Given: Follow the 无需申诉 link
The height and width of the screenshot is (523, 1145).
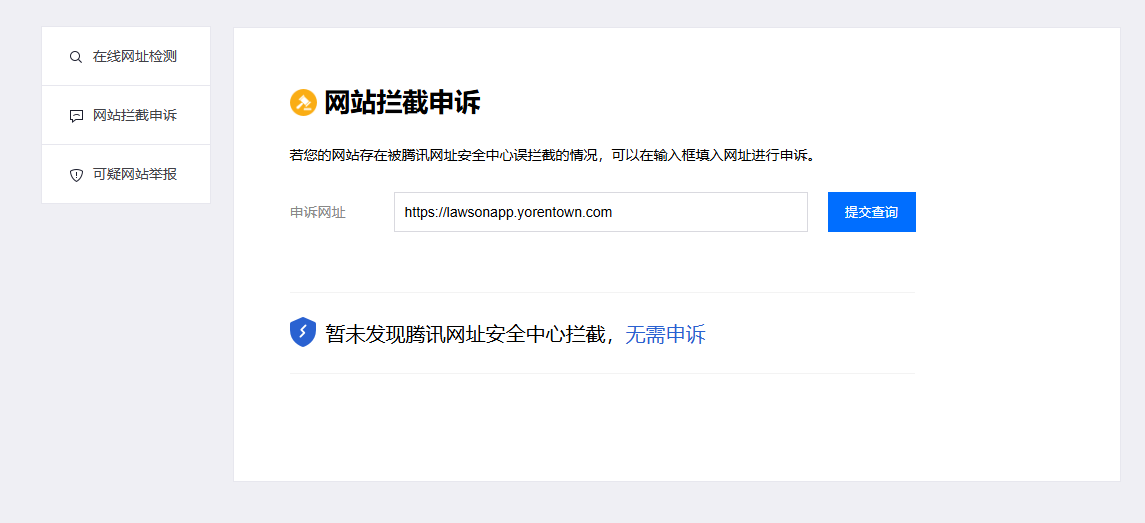Looking at the screenshot, I should [665, 335].
